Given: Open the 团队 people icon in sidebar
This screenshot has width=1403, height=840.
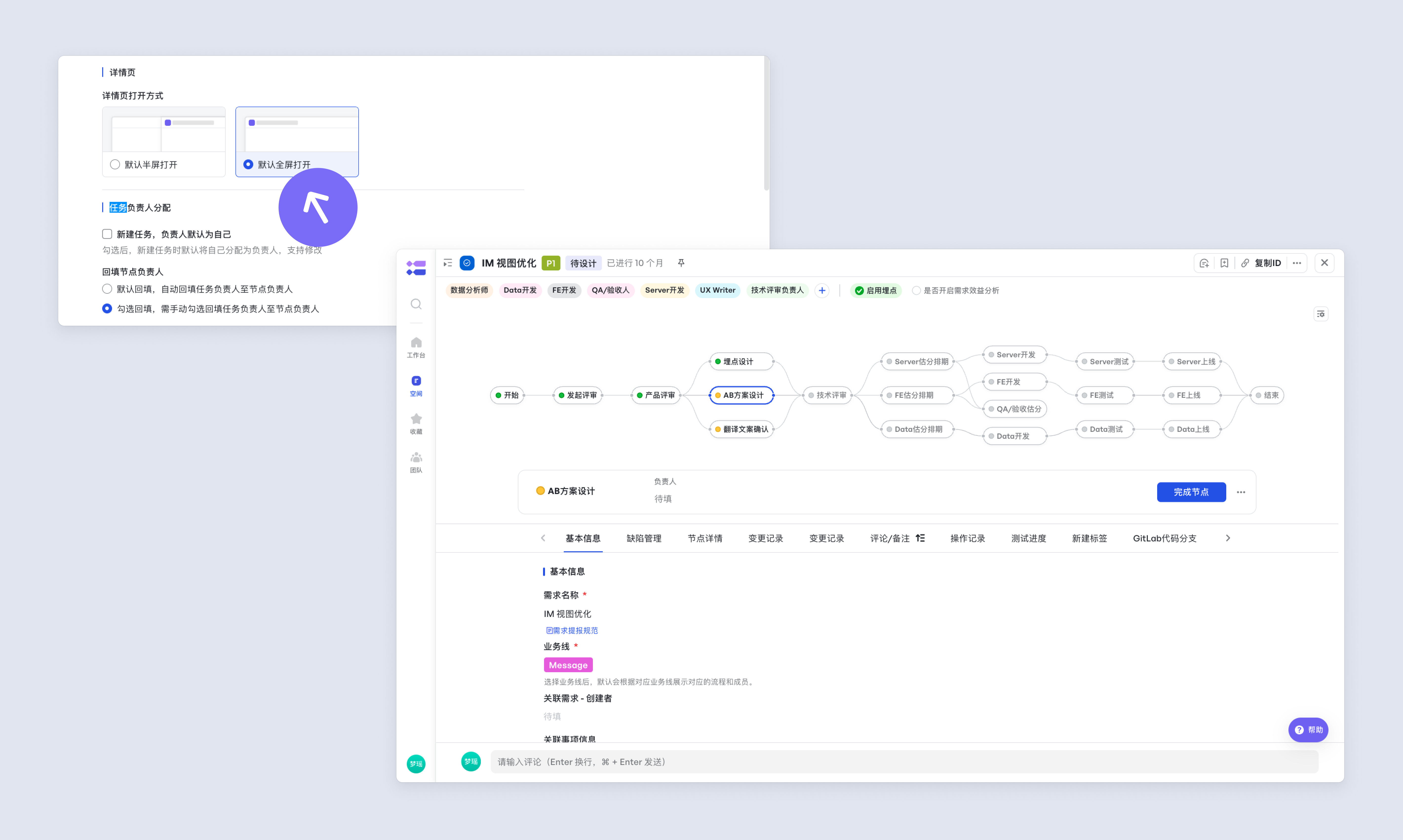Looking at the screenshot, I should 416,462.
